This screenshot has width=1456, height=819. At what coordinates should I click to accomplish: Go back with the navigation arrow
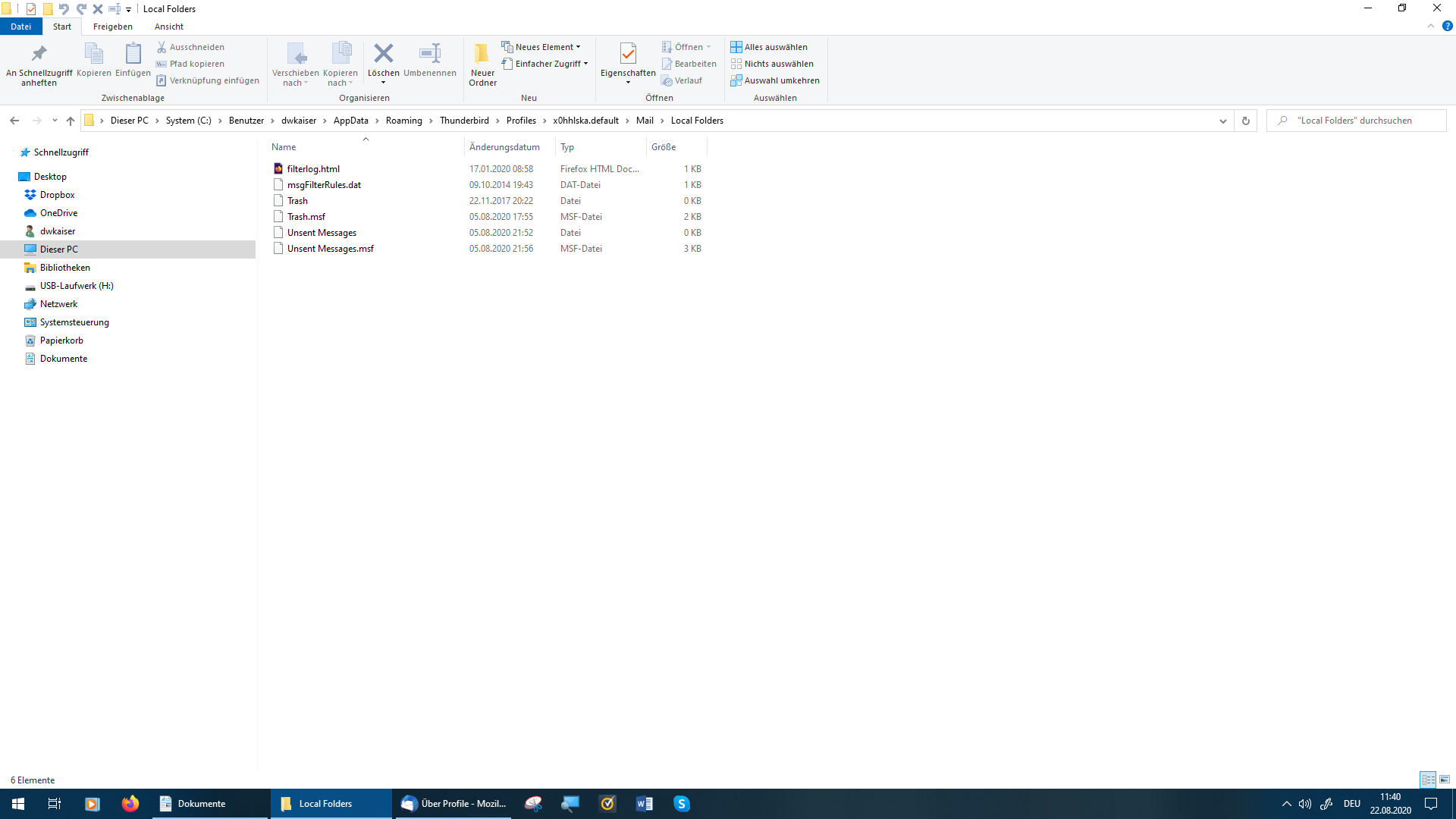point(14,121)
